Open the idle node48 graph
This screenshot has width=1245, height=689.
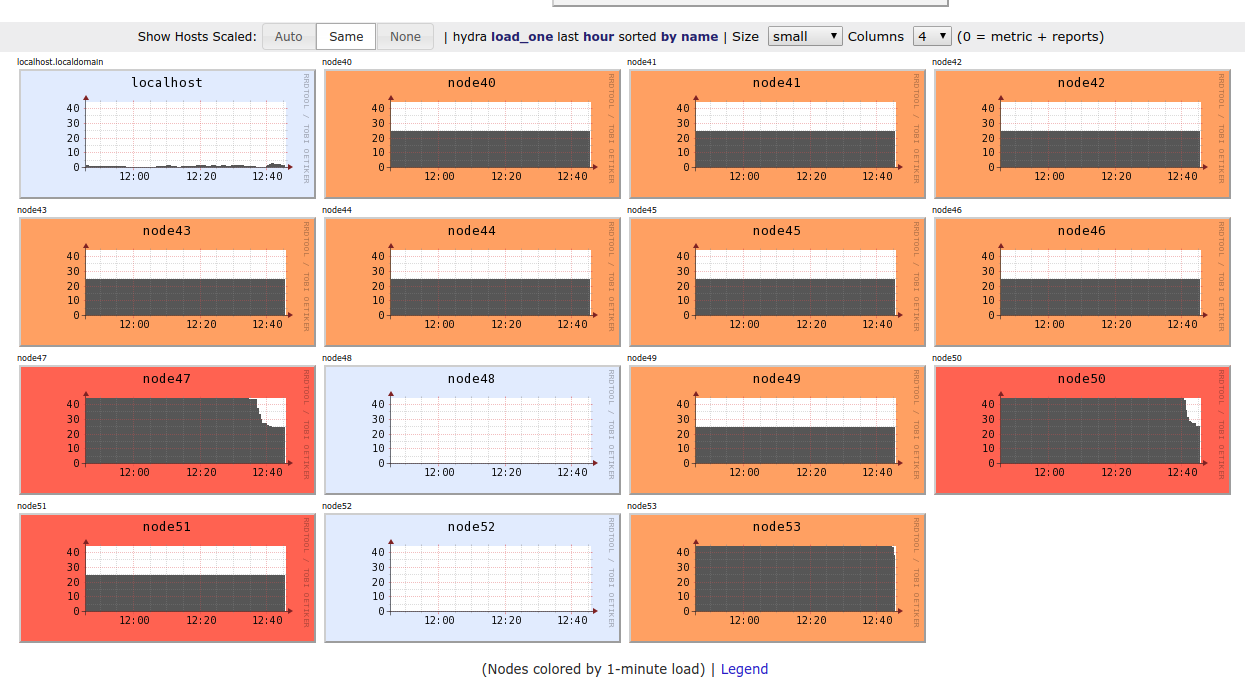(x=472, y=431)
